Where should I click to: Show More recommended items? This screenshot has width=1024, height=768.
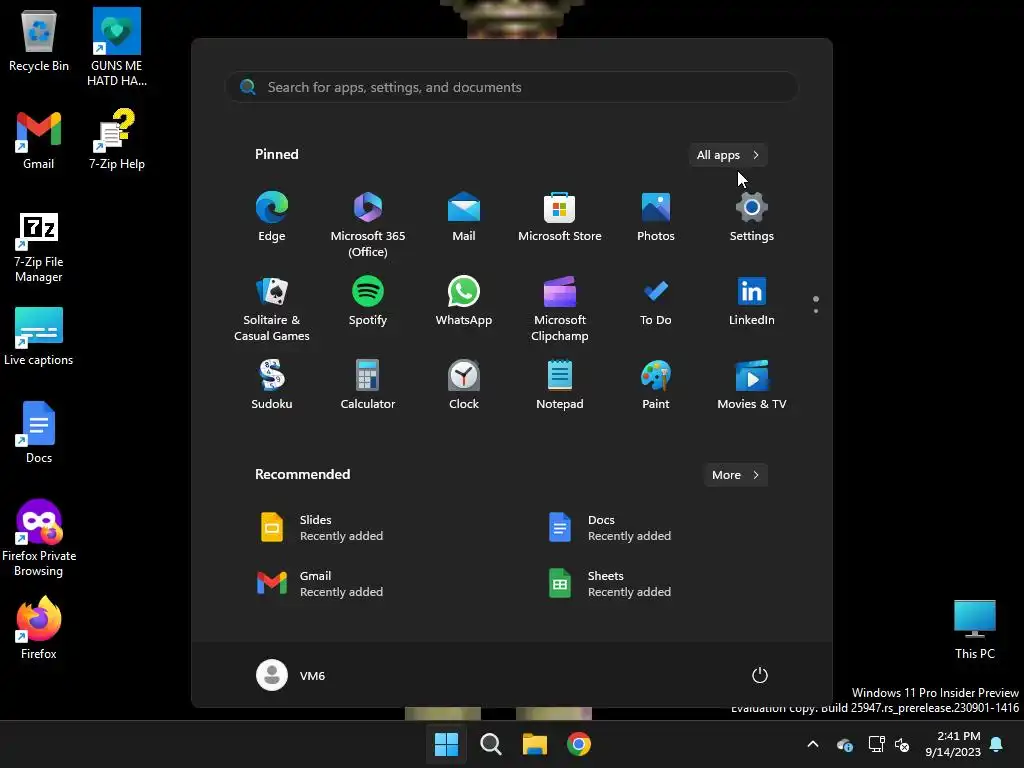click(736, 475)
